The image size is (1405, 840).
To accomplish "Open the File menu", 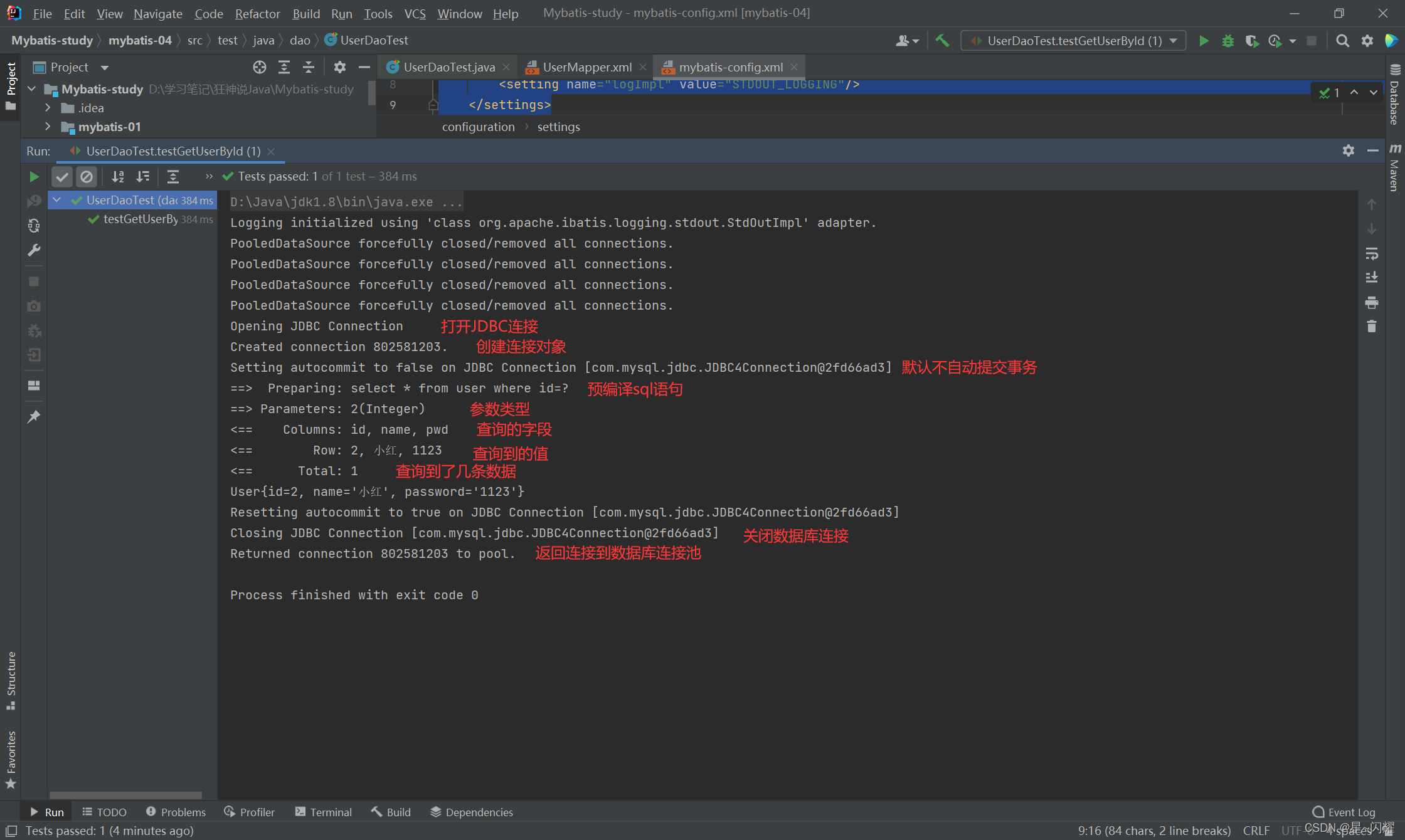I will point(41,13).
